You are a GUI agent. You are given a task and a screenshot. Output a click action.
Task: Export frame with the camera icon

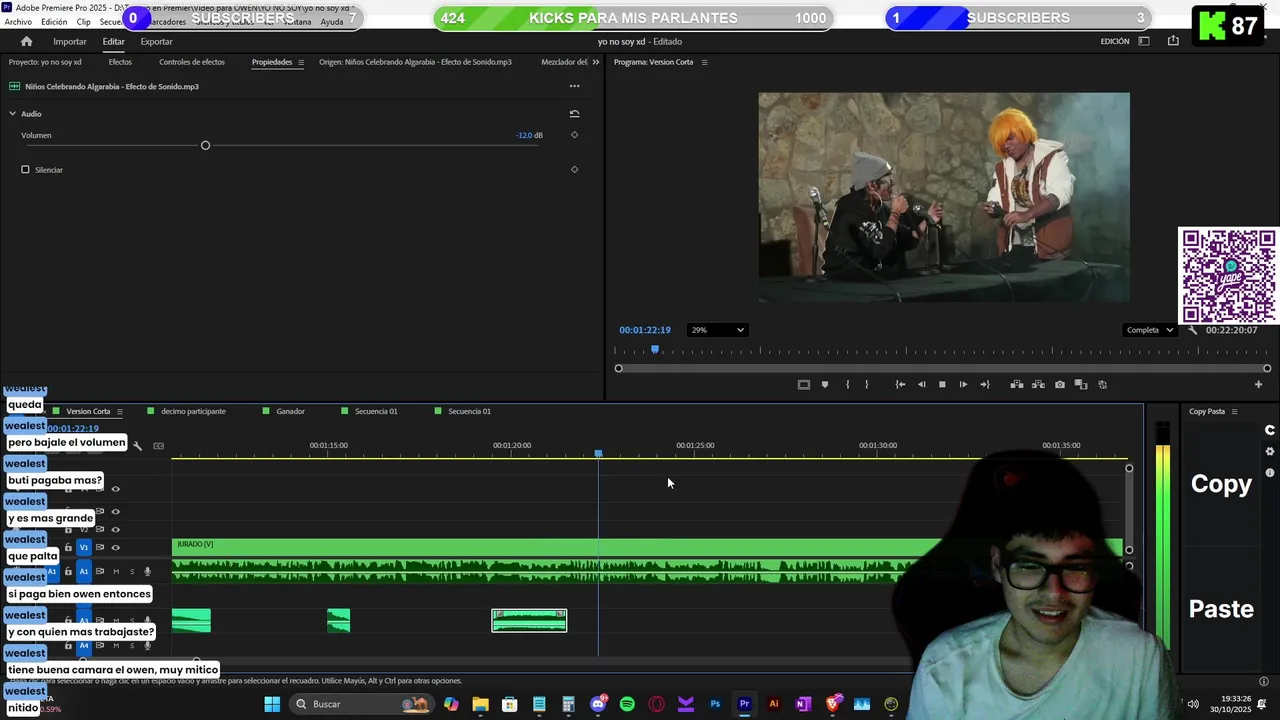(x=1060, y=384)
